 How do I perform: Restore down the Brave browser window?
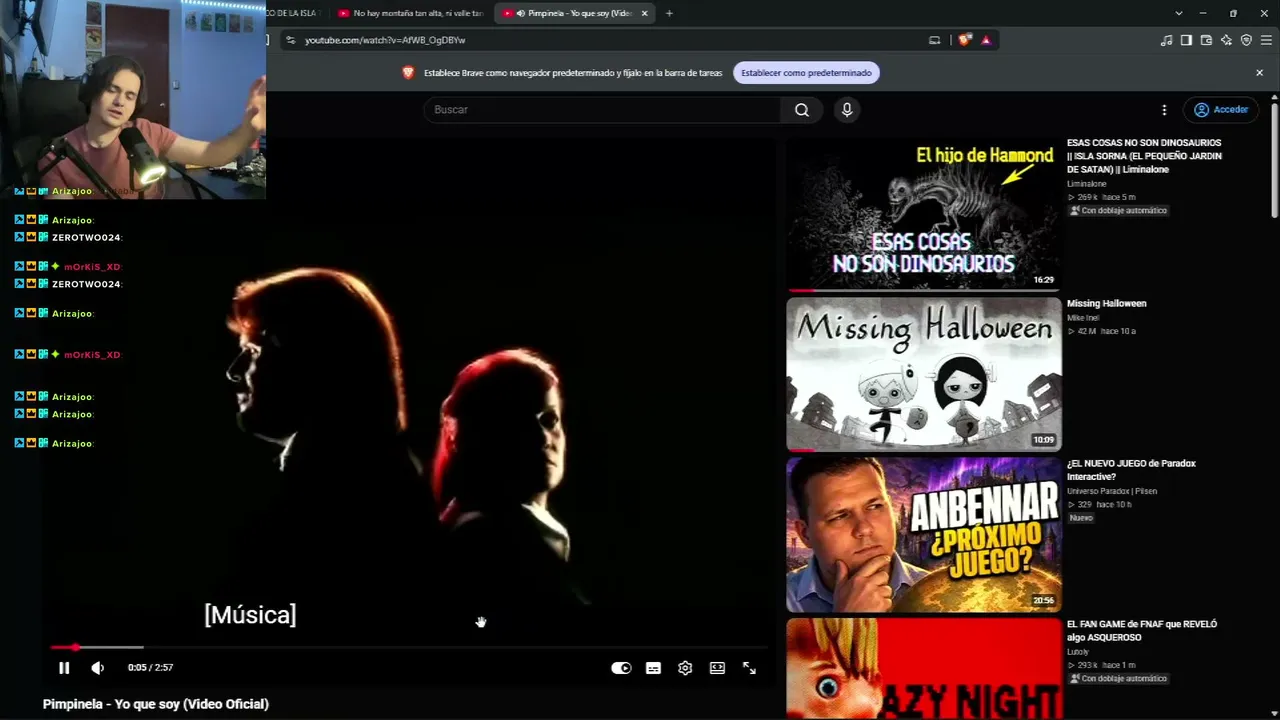click(1233, 13)
